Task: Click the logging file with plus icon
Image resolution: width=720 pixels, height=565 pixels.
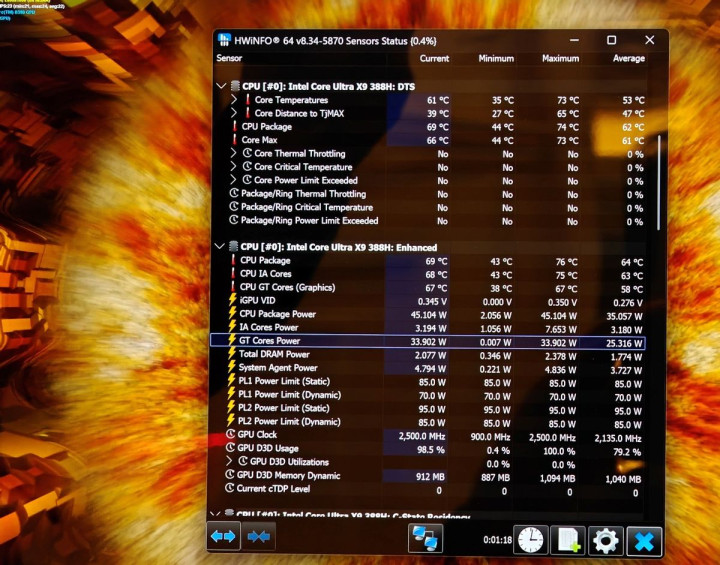Action: point(568,540)
